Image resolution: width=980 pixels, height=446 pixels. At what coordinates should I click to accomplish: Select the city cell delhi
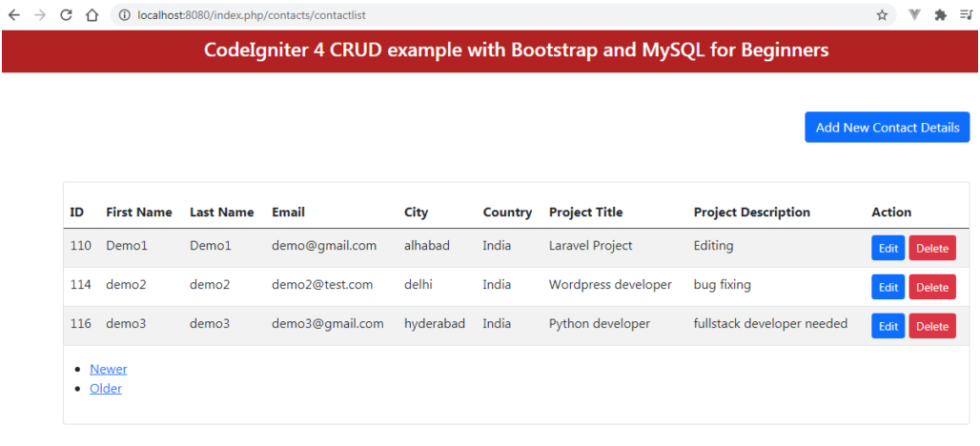418,285
